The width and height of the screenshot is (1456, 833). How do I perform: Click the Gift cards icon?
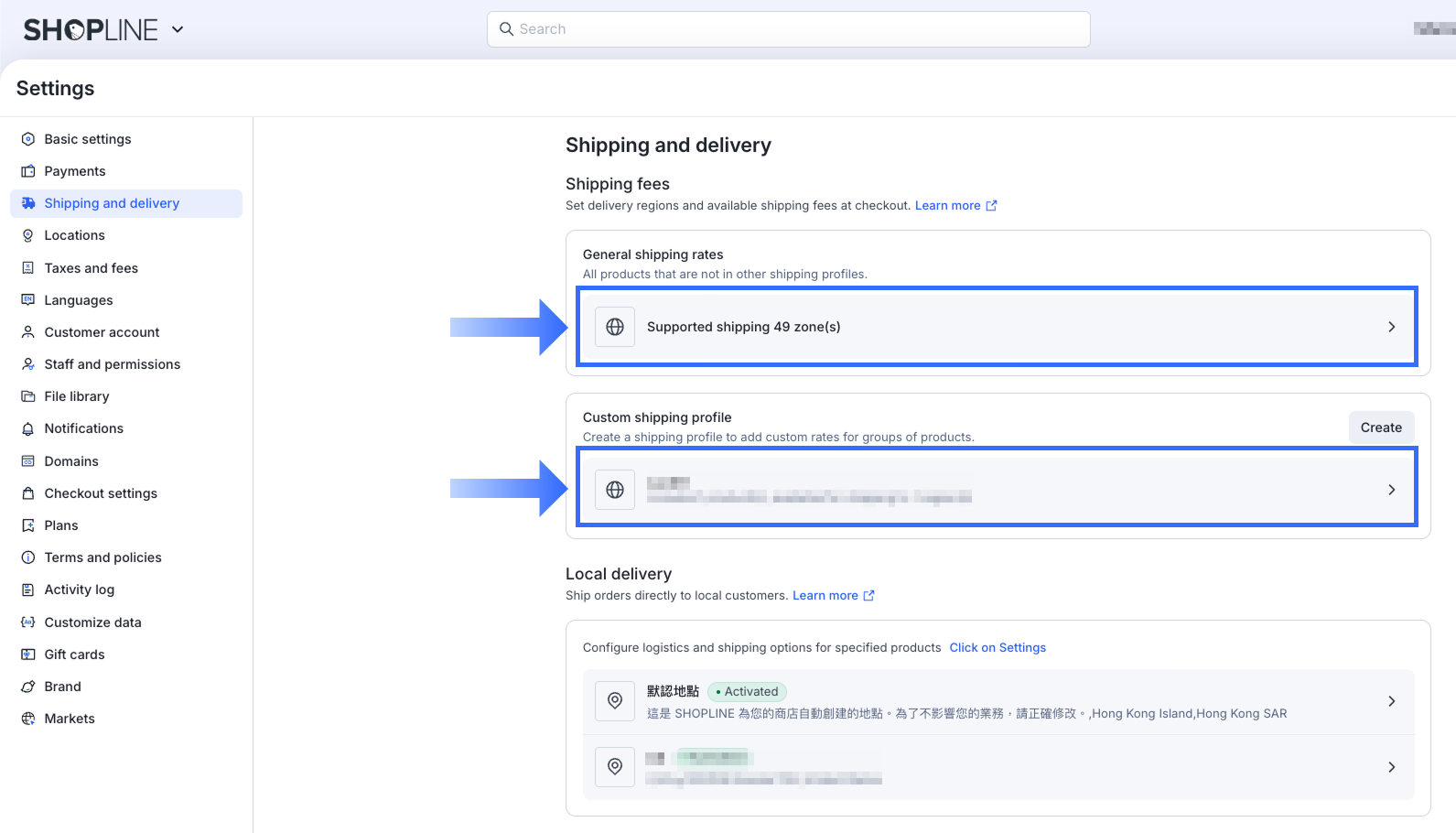click(x=28, y=654)
